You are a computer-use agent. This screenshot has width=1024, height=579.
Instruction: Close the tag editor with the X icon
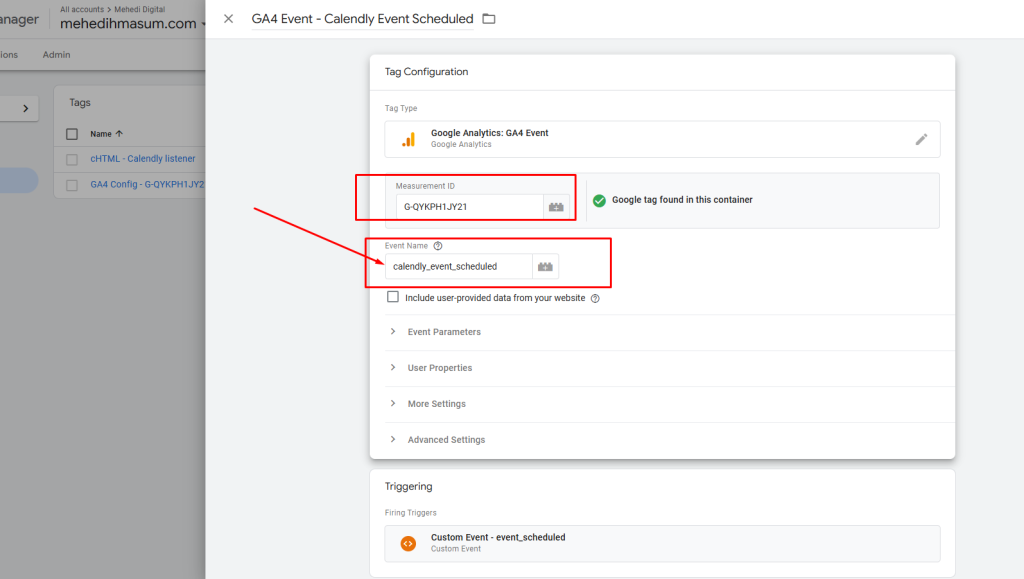tap(229, 19)
